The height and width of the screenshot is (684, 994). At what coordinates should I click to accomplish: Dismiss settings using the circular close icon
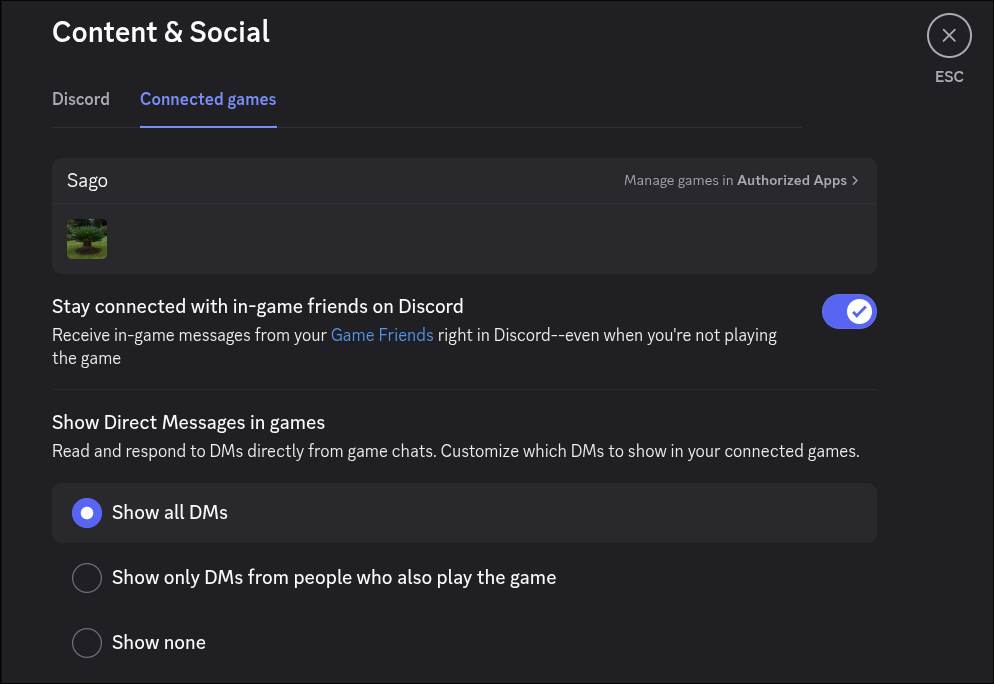click(948, 35)
